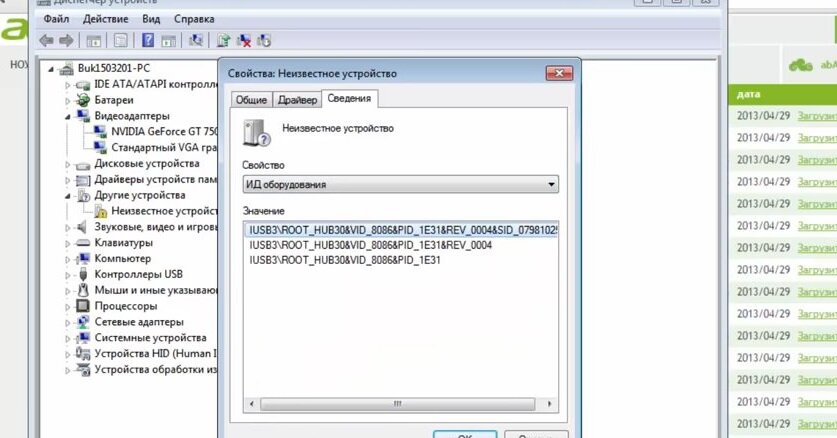Select Системные устройства tree item
Viewport: 837px width, 438px height.
coord(150,338)
